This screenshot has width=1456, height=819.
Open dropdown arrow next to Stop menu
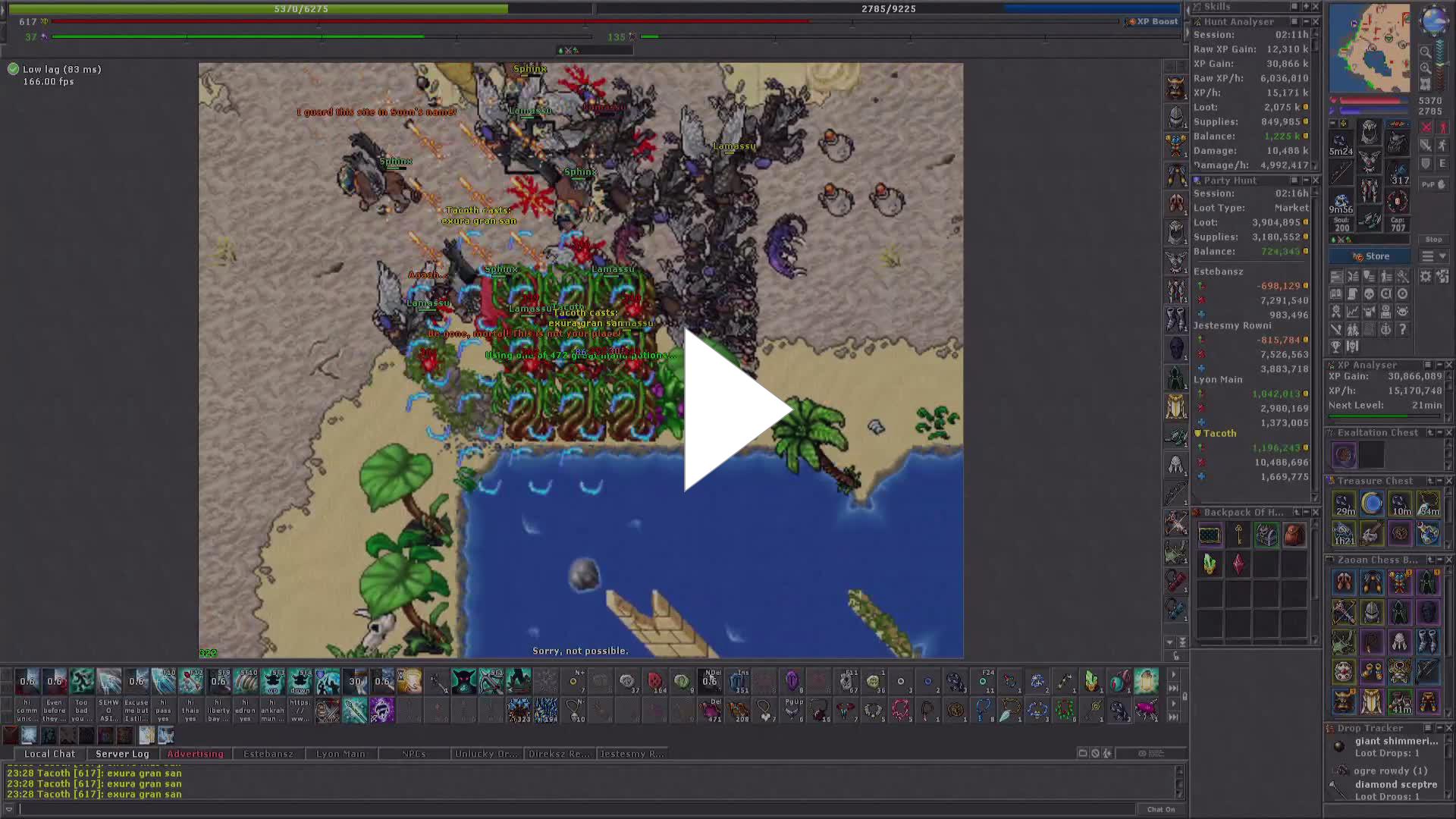click(x=1443, y=256)
